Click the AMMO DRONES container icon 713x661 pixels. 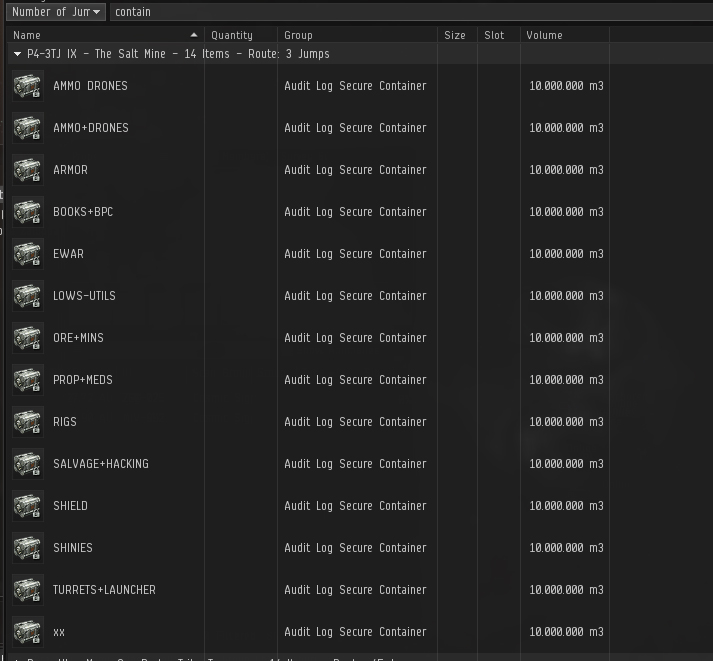pos(28,85)
